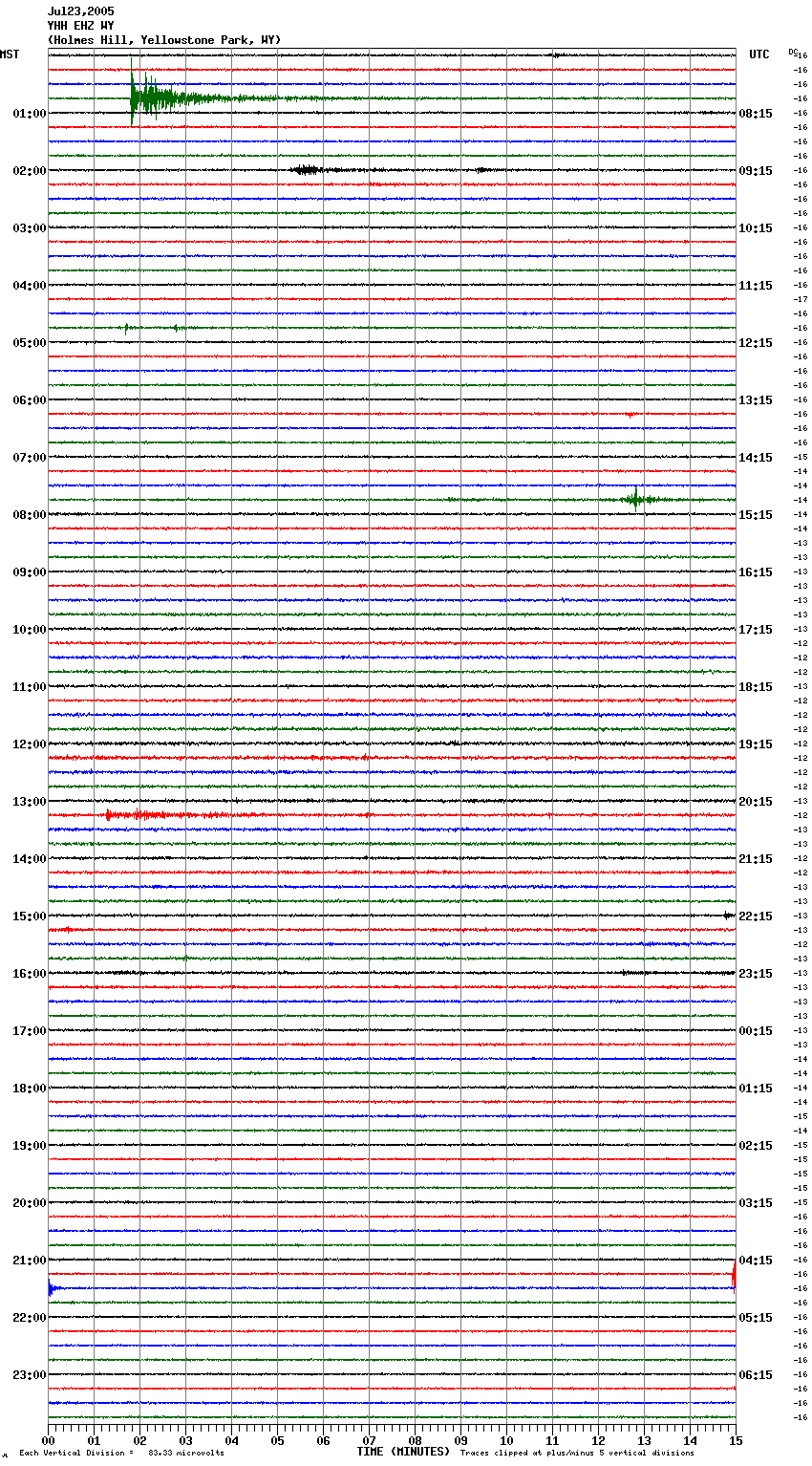The image size is (812, 1466).
Task: Click the 08 minute tick label
Action: tap(416, 1440)
